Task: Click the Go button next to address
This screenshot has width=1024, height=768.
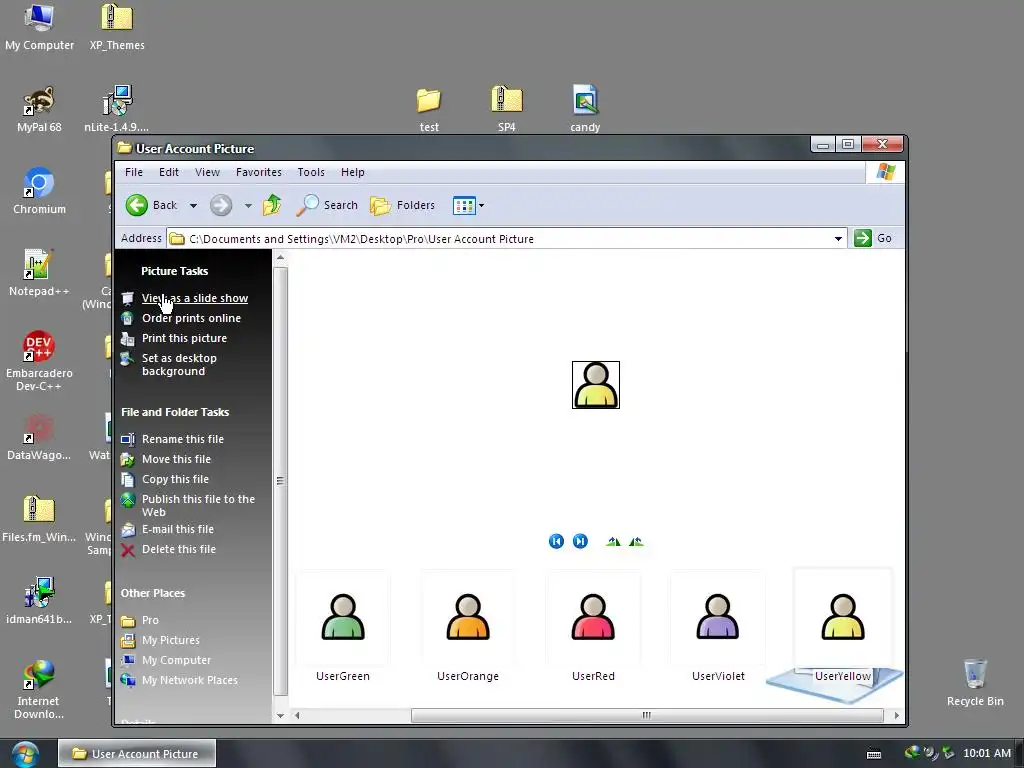Action: coord(872,238)
